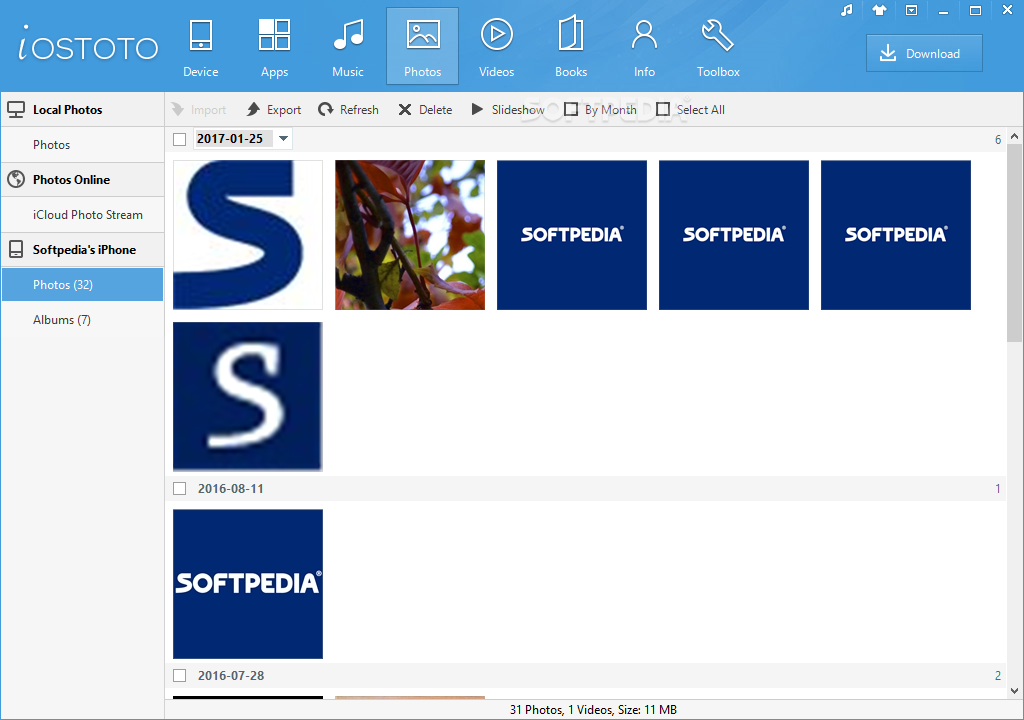Click the 2016-08-11 date label
This screenshot has width=1024, height=720.
(231, 489)
